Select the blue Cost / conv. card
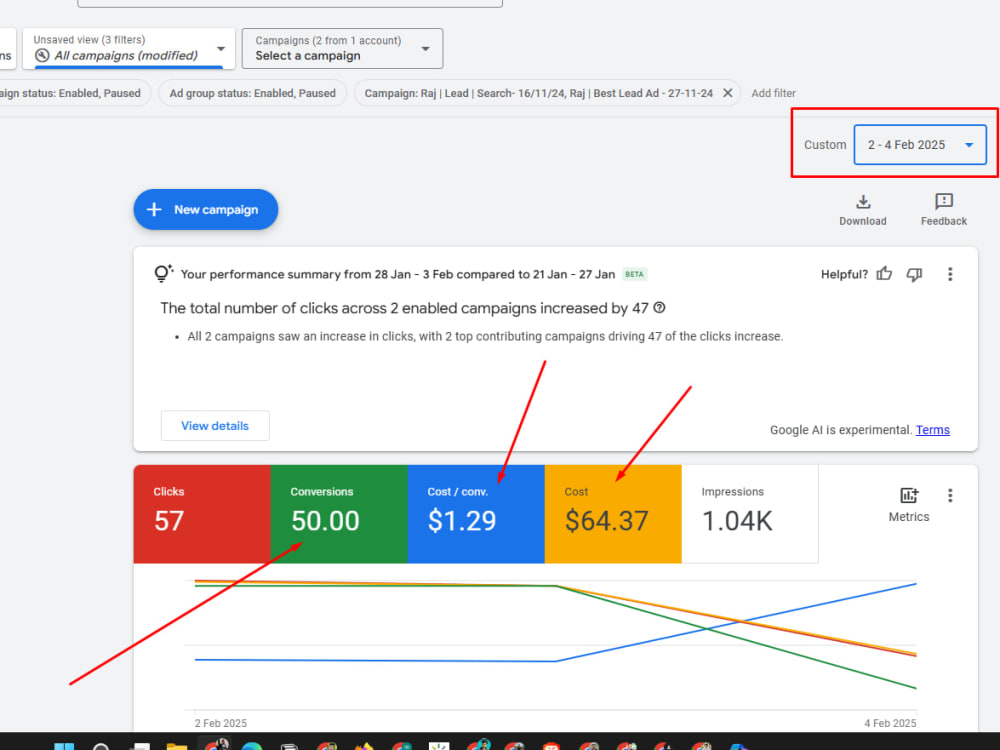The width and height of the screenshot is (1000, 750). pyautogui.click(x=476, y=514)
